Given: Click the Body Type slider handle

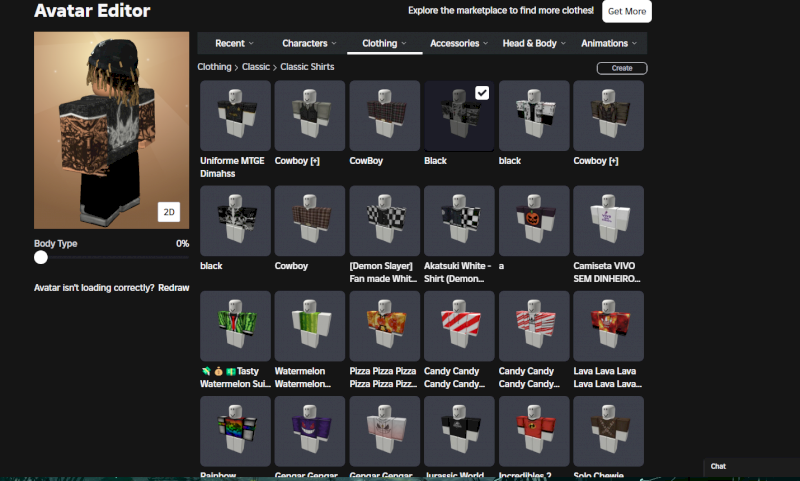Looking at the screenshot, I should pos(41,257).
